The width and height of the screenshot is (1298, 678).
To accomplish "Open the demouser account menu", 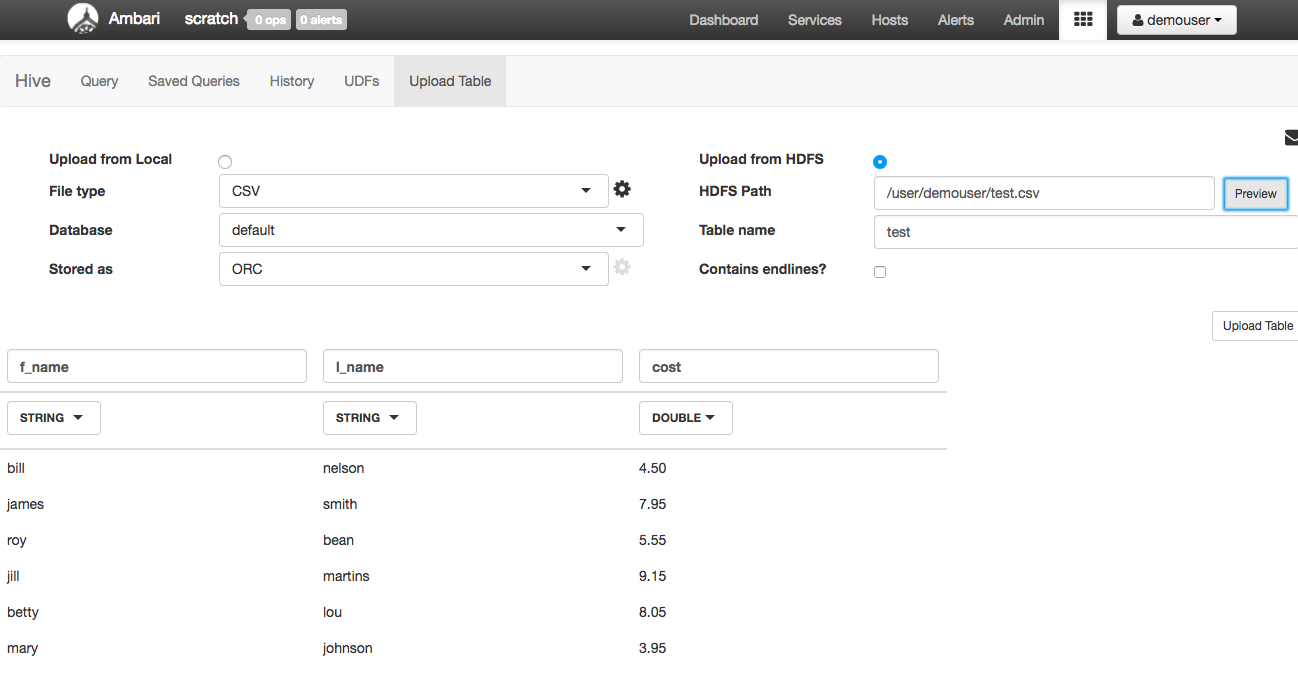I will point(1176,19).
